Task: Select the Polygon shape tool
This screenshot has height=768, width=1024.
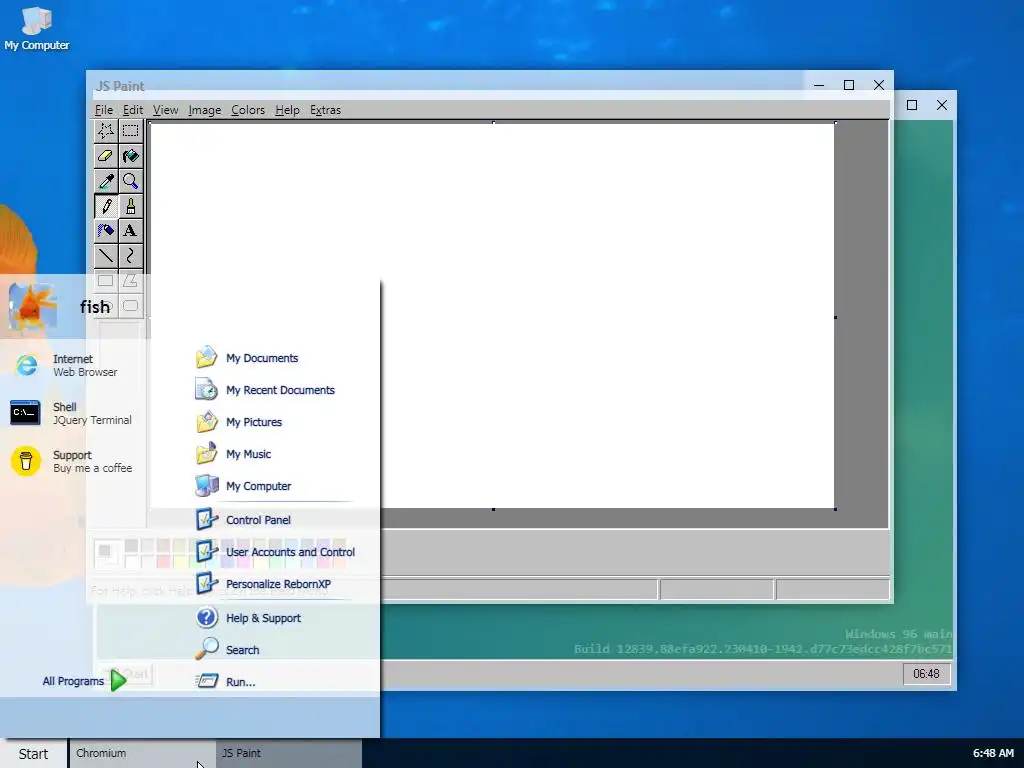Action: tap(131, 281)
